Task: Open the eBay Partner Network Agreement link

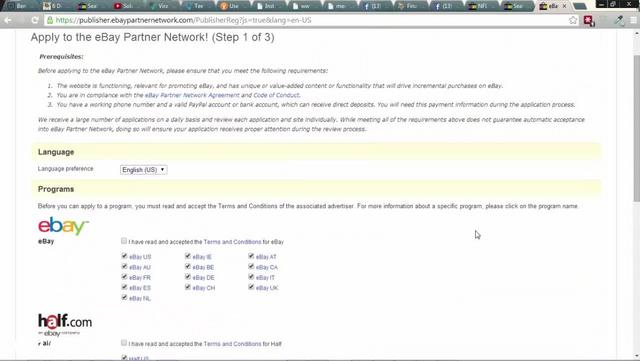Action: pyautogui.click(x=192, y=95)
